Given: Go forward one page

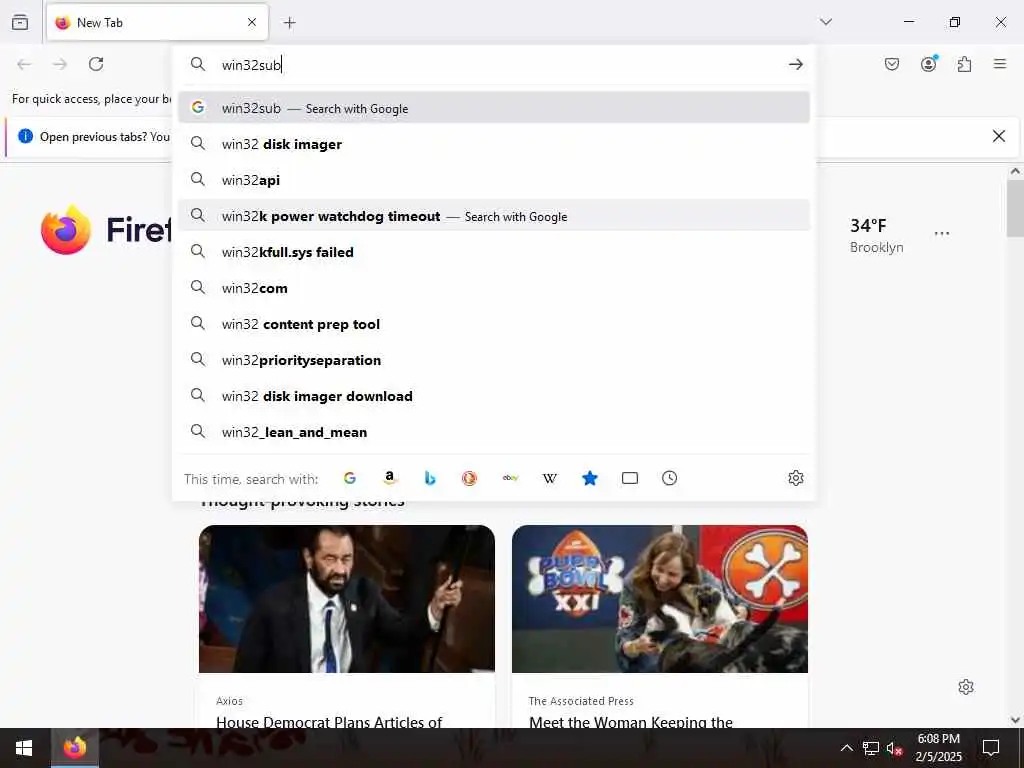Looking at the screenshot, I should (60, 64).
